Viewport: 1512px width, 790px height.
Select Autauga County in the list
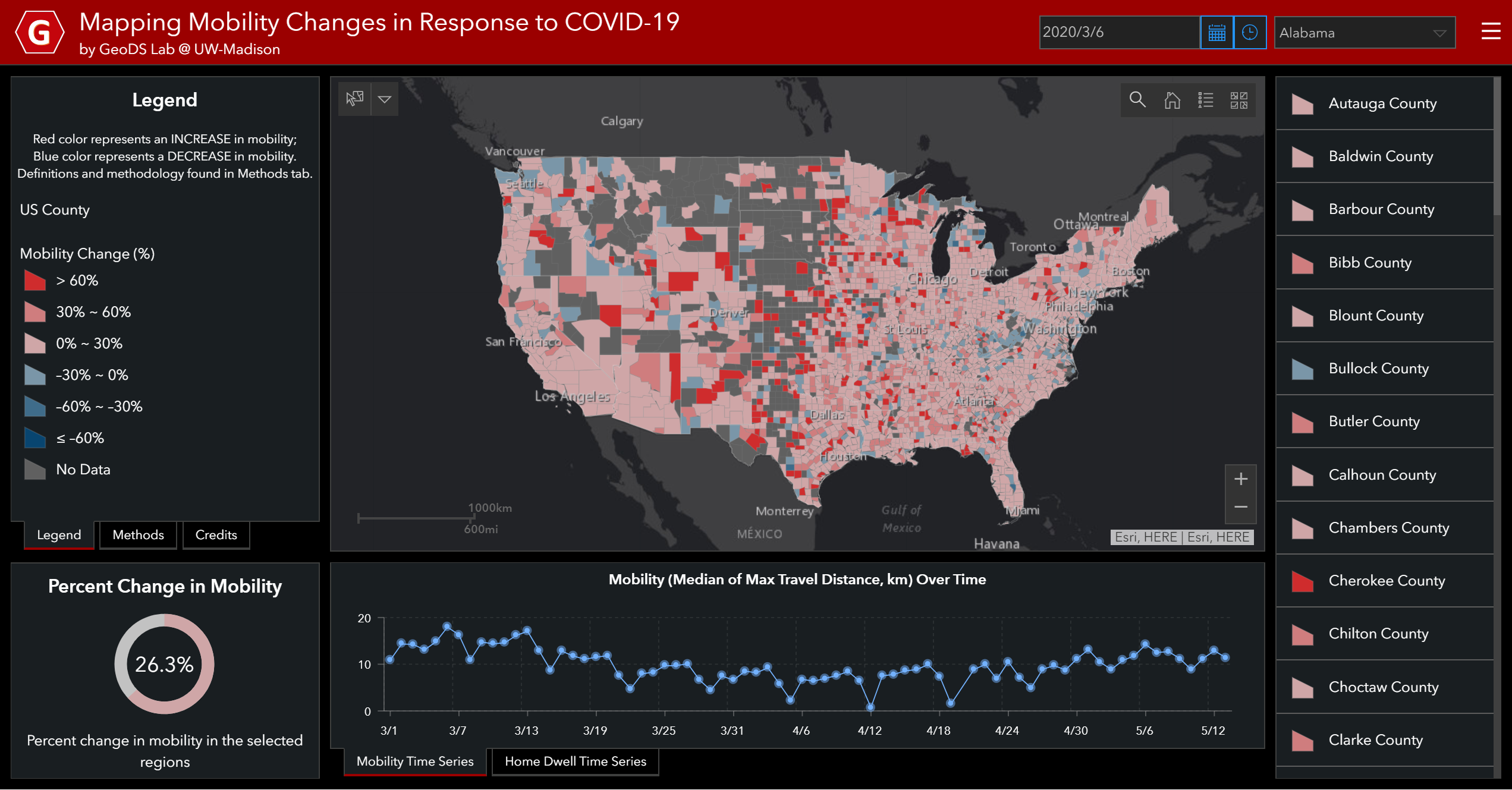coord(1384,103)
